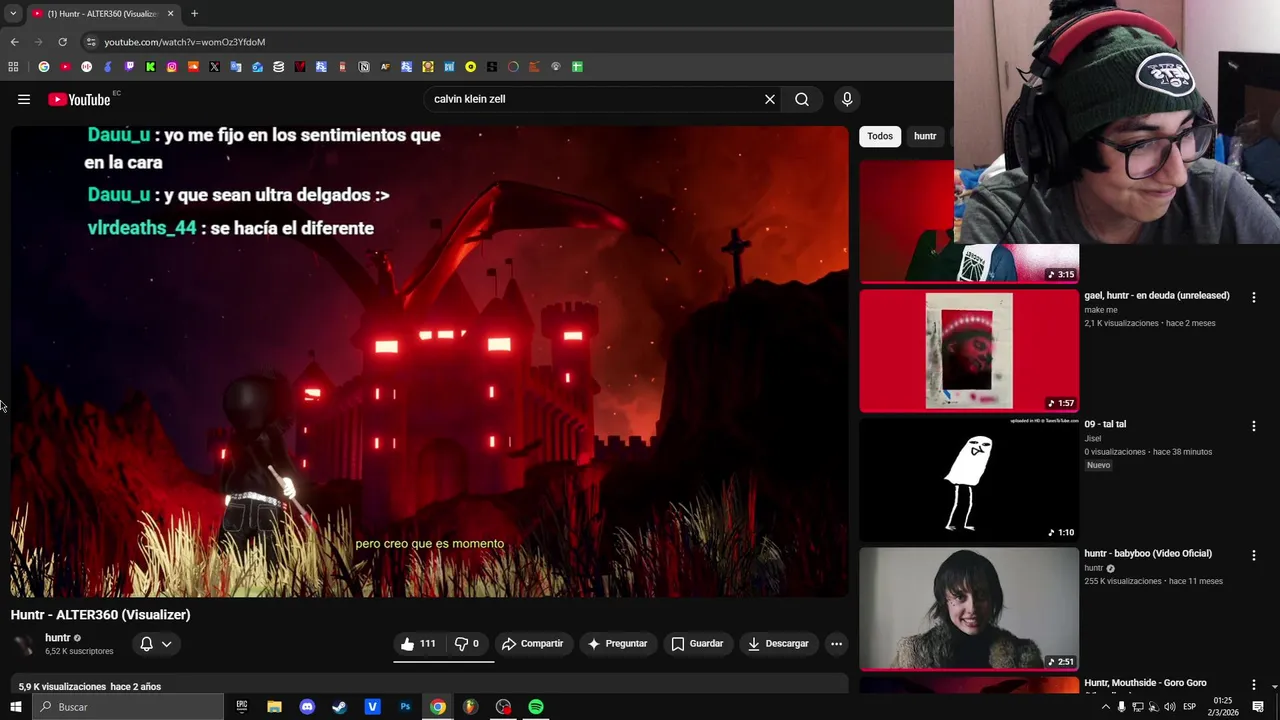Run search with magnifier button
The width and height of the screenshot is (1280, 720).
coord(802,99)
